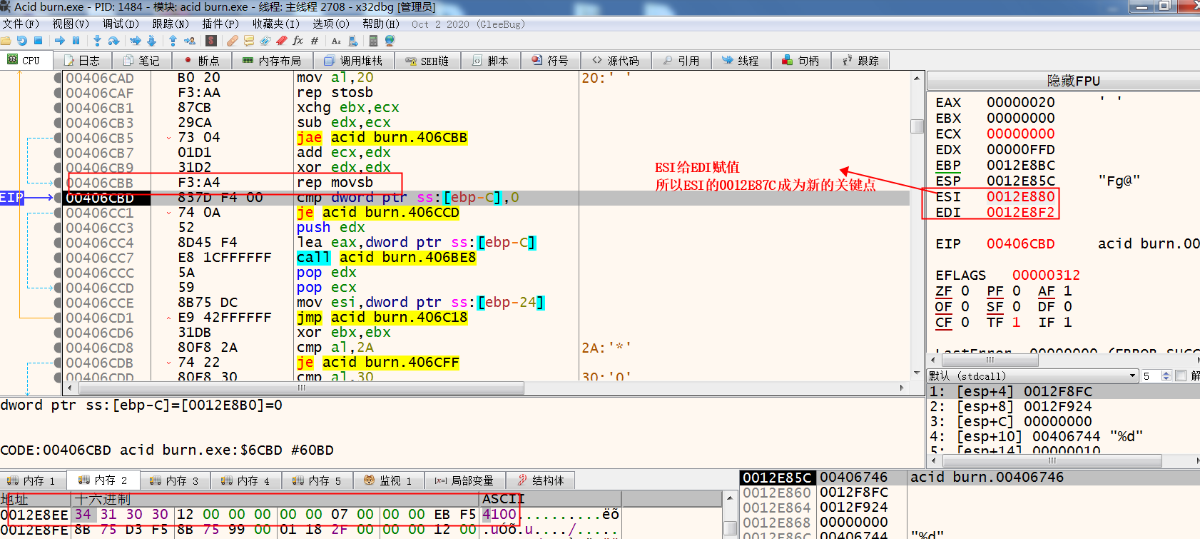Open the 引用 references tab
Screen dimensions: 1200x539
coord(682,60)
